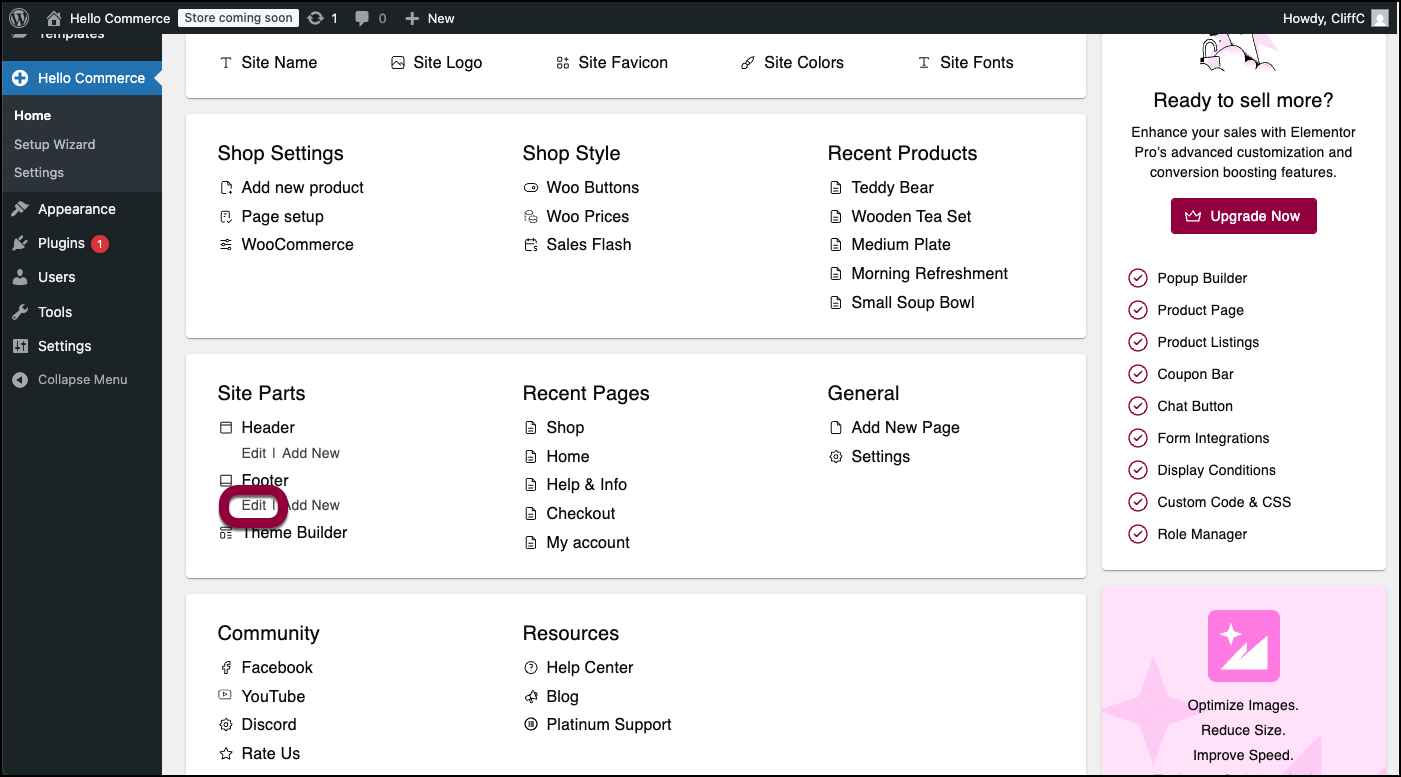Open Page setup in Shop Settings
Viewport: 1401px width, 777px height.
click(x=282, y=216)
